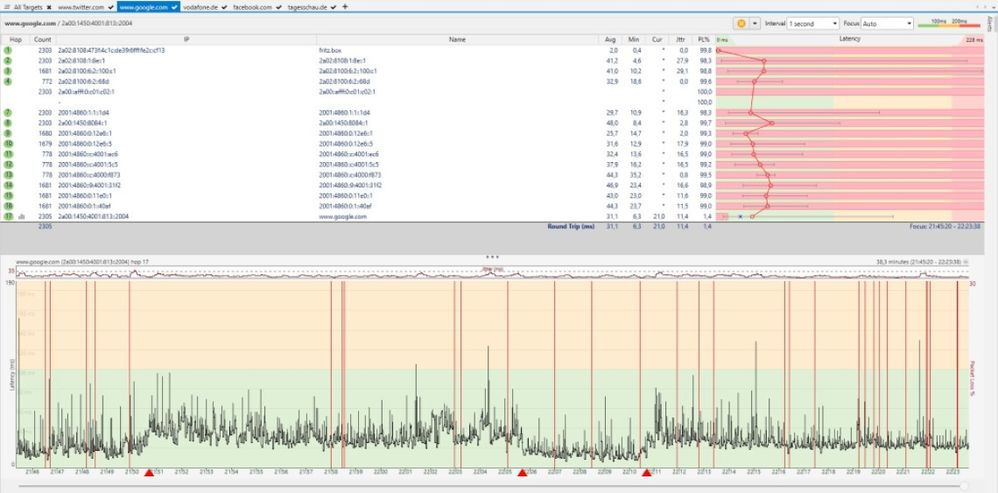This screenshot has height=493, width=998.
Task: Select hop 11 green circle icon
Action: (8, 154)
